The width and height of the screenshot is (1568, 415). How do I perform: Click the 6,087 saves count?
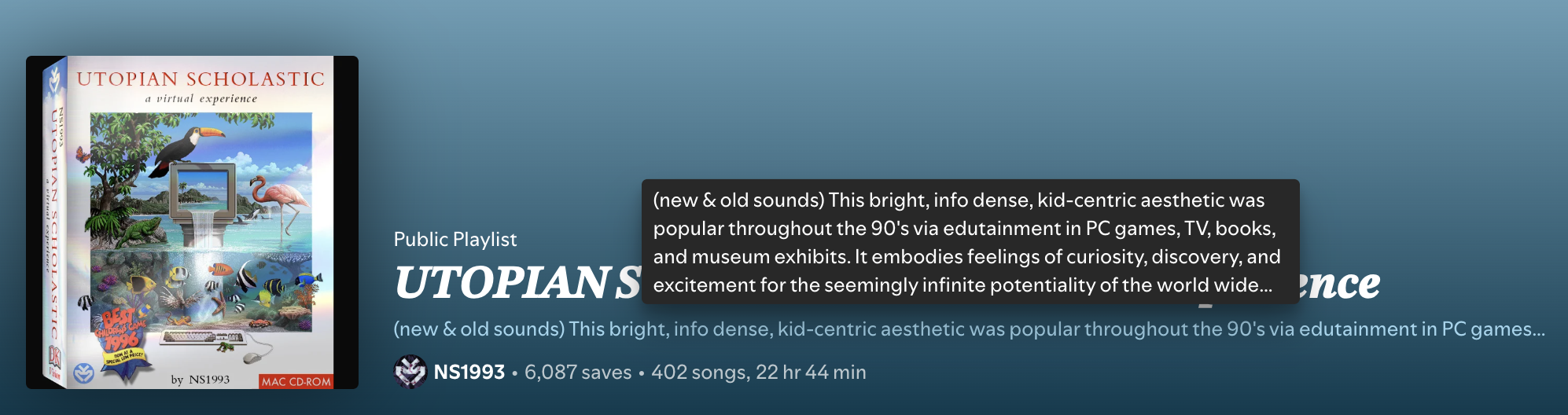coord(578,372)
